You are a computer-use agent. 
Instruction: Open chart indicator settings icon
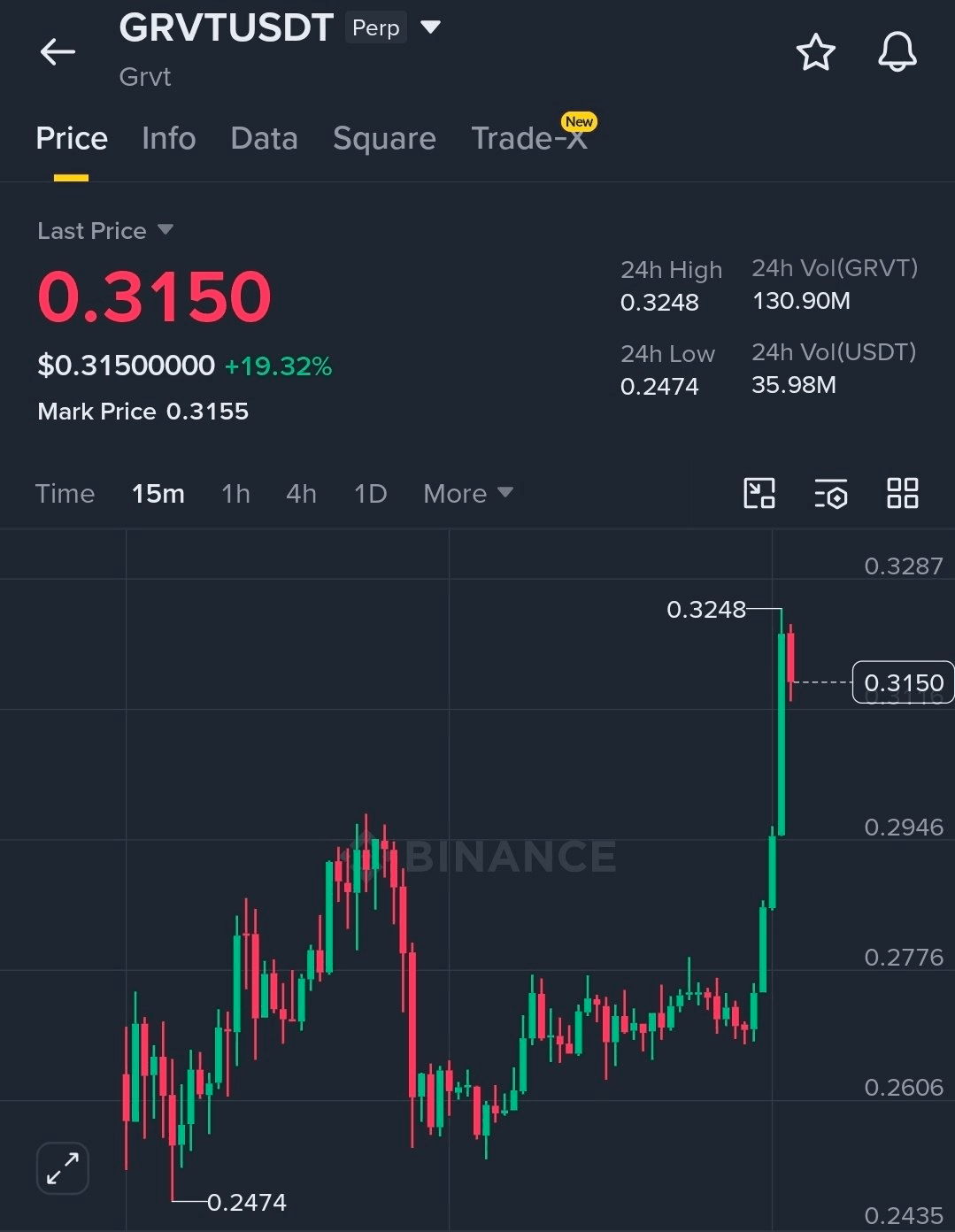831,494
